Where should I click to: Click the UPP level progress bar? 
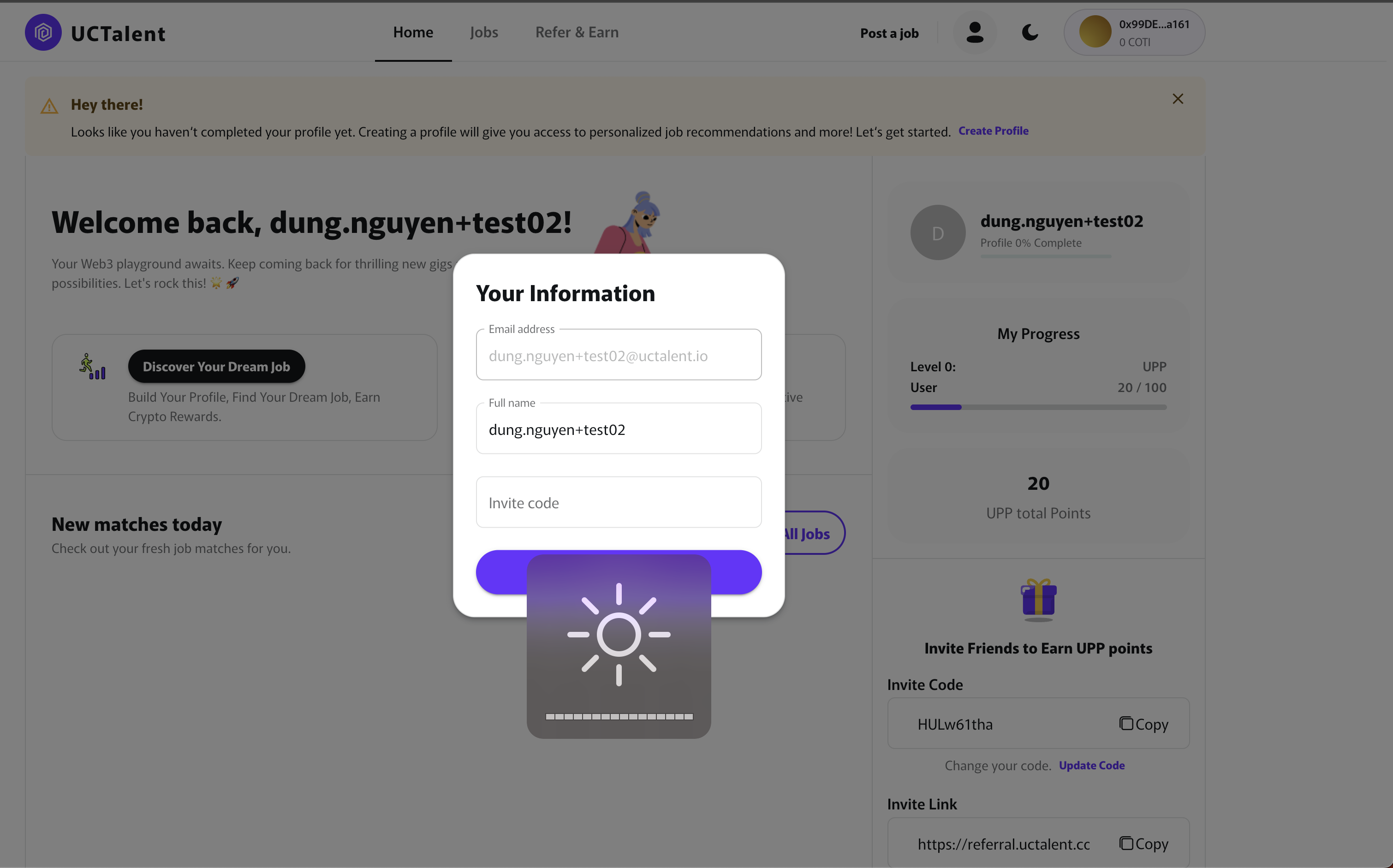(x=1038, y=407)
